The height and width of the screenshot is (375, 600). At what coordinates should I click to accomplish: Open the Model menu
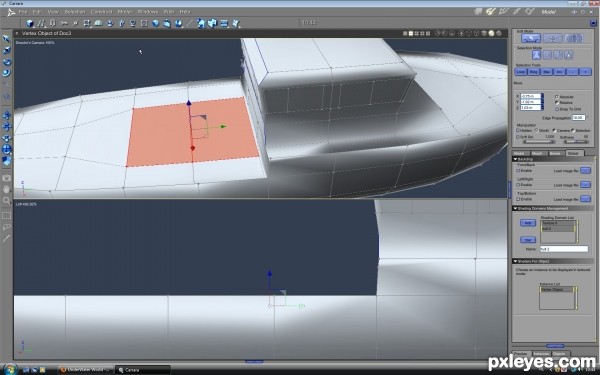tap(125, 12)
